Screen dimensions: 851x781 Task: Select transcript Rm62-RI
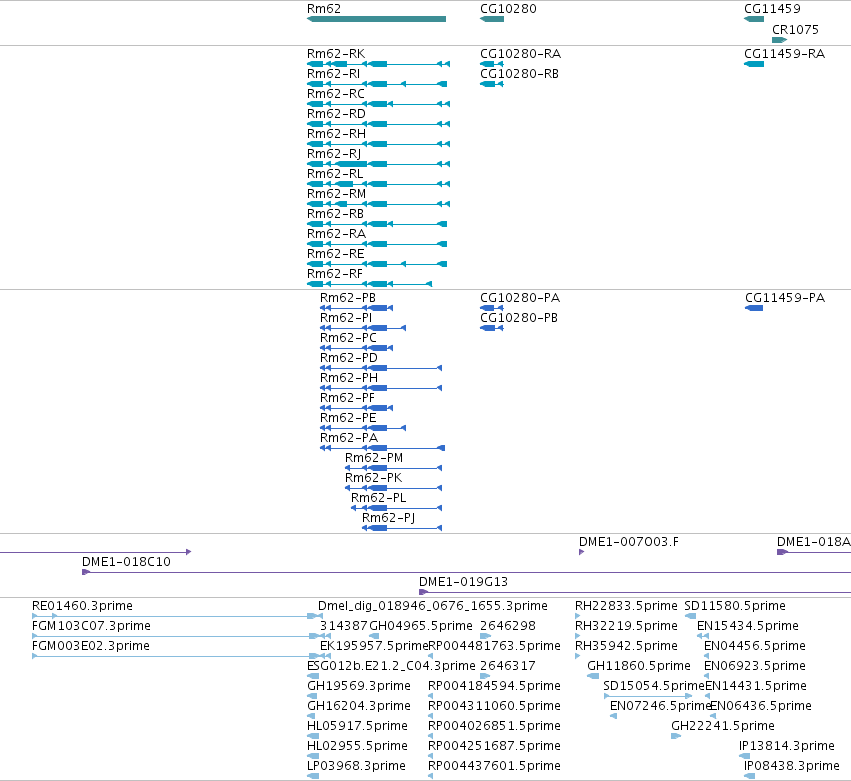pos(377,84)
